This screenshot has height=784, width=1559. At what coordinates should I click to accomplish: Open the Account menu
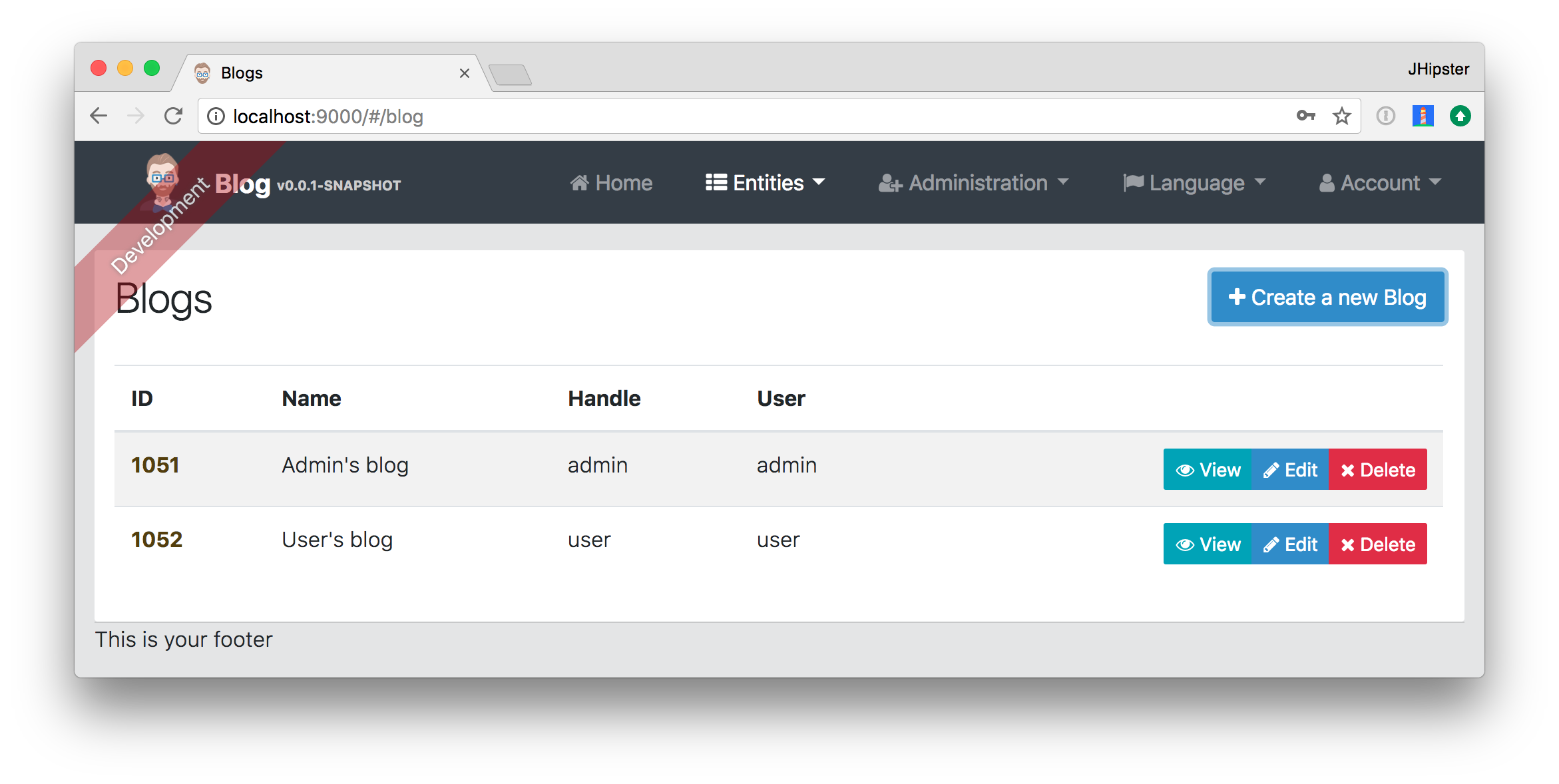coord(1379,182)
